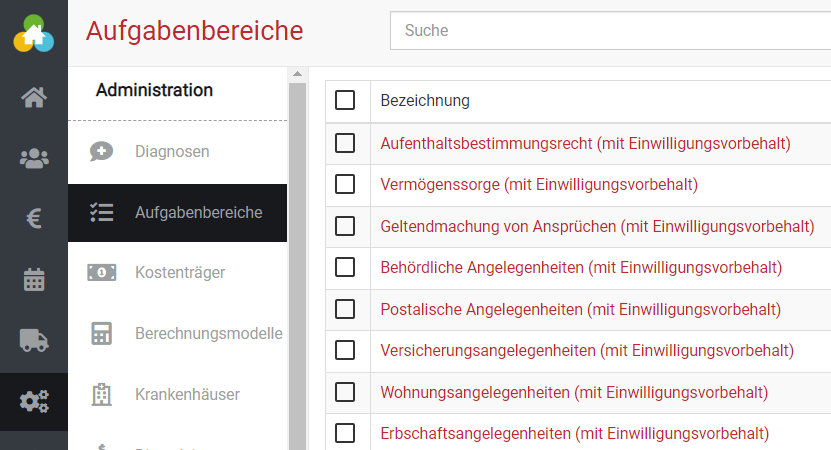The width and height of the screenshot is (831, 450).
Task: Toggle the select-all checkbox beside Bezeichnung
Action: point(345,101)
